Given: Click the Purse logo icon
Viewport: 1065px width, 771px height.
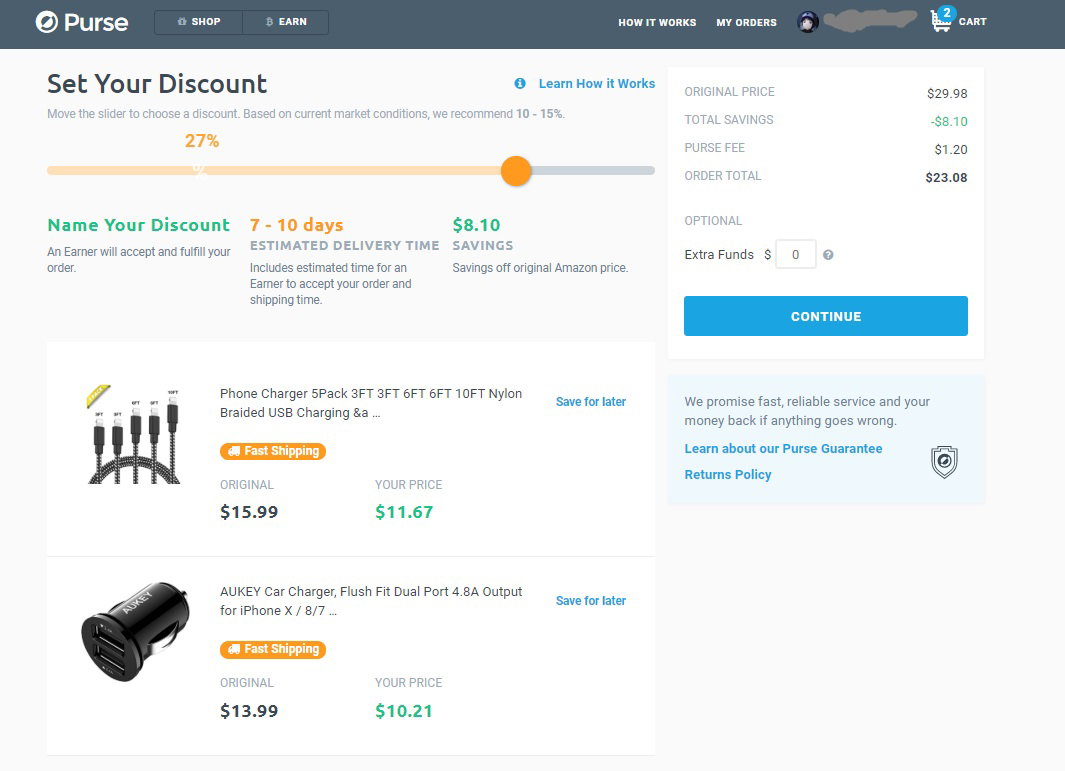Looking at the screenshot, I should [x=46, y=22].
